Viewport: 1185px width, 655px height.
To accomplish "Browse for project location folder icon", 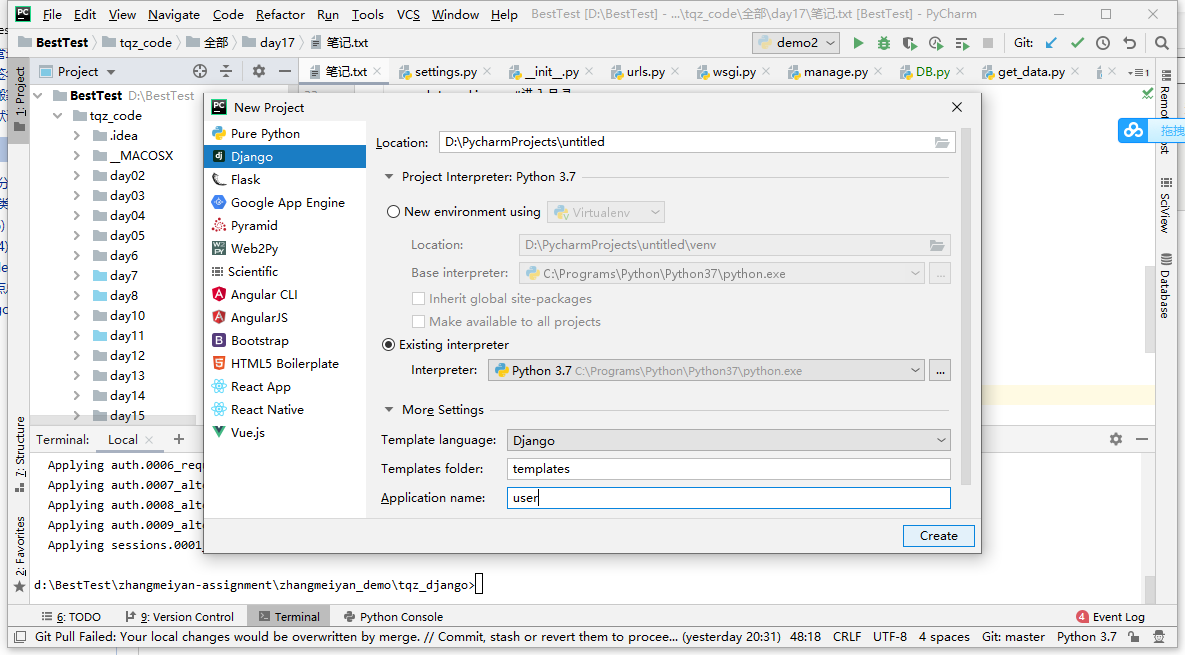I will (942, 142).
